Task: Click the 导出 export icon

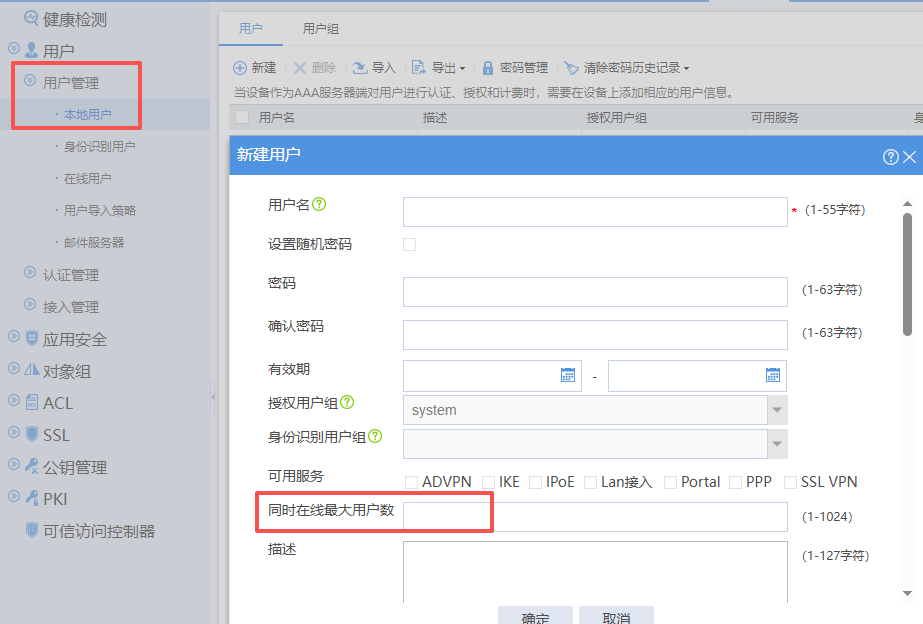Action: coord(418,68)
